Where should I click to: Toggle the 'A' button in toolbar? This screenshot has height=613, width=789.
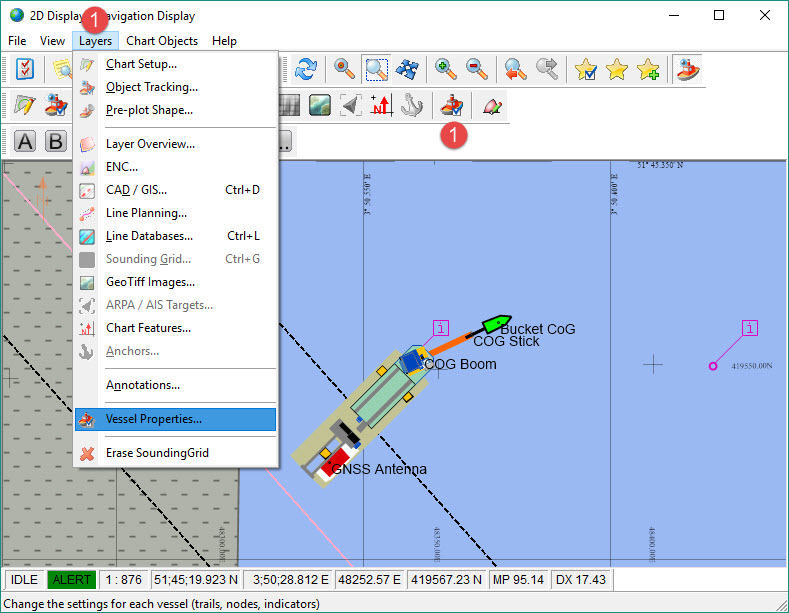click(x=25, y=141)
